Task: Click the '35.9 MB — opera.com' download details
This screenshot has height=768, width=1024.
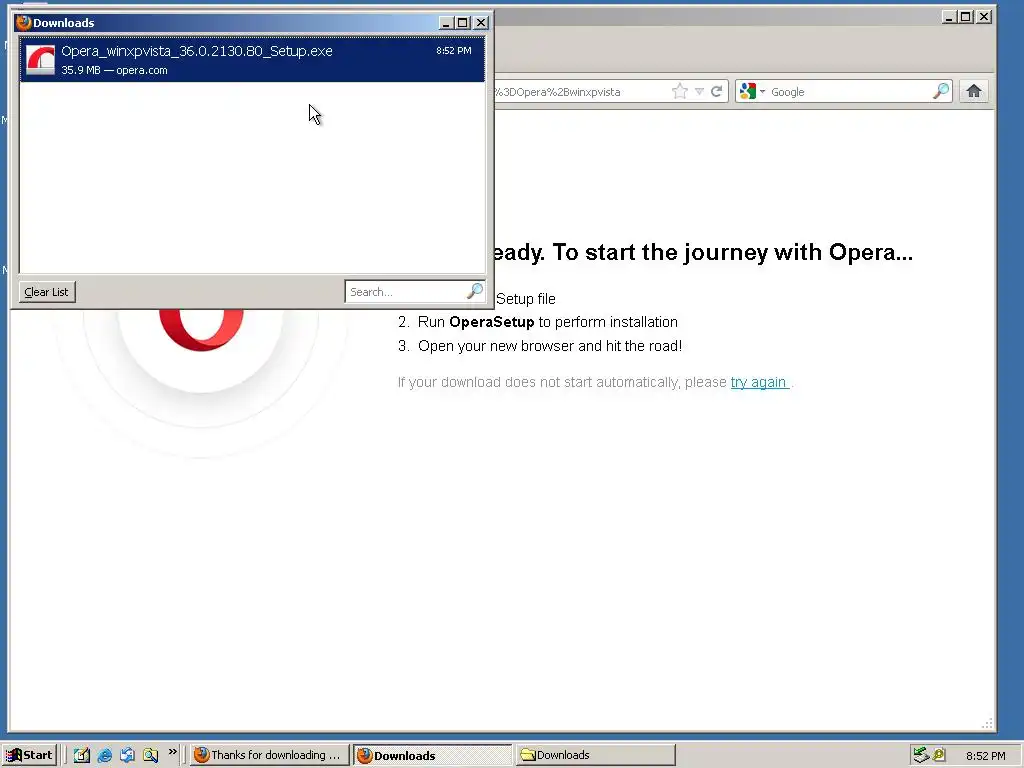Action: 114,70
